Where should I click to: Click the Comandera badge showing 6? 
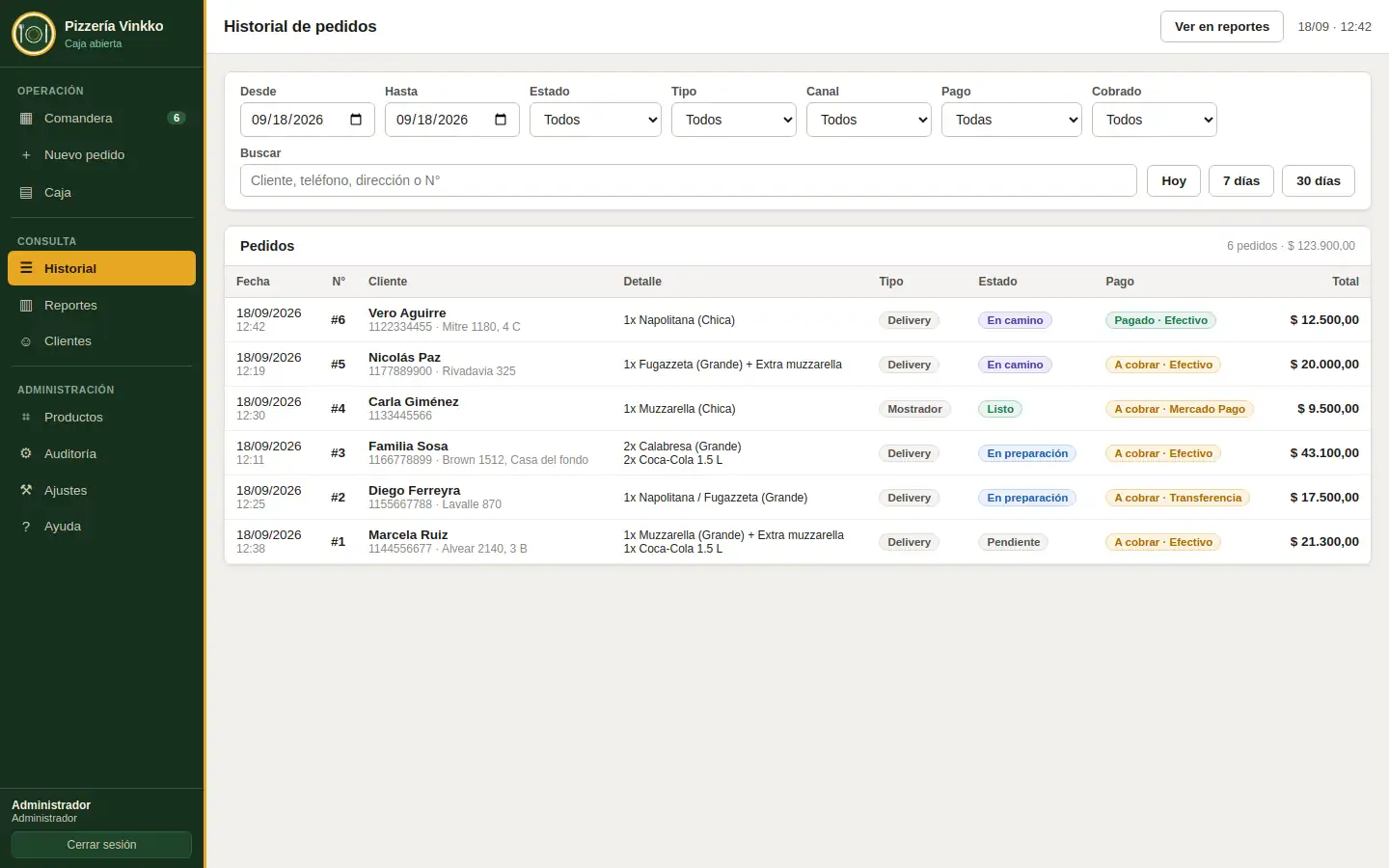tap(177, 118)
